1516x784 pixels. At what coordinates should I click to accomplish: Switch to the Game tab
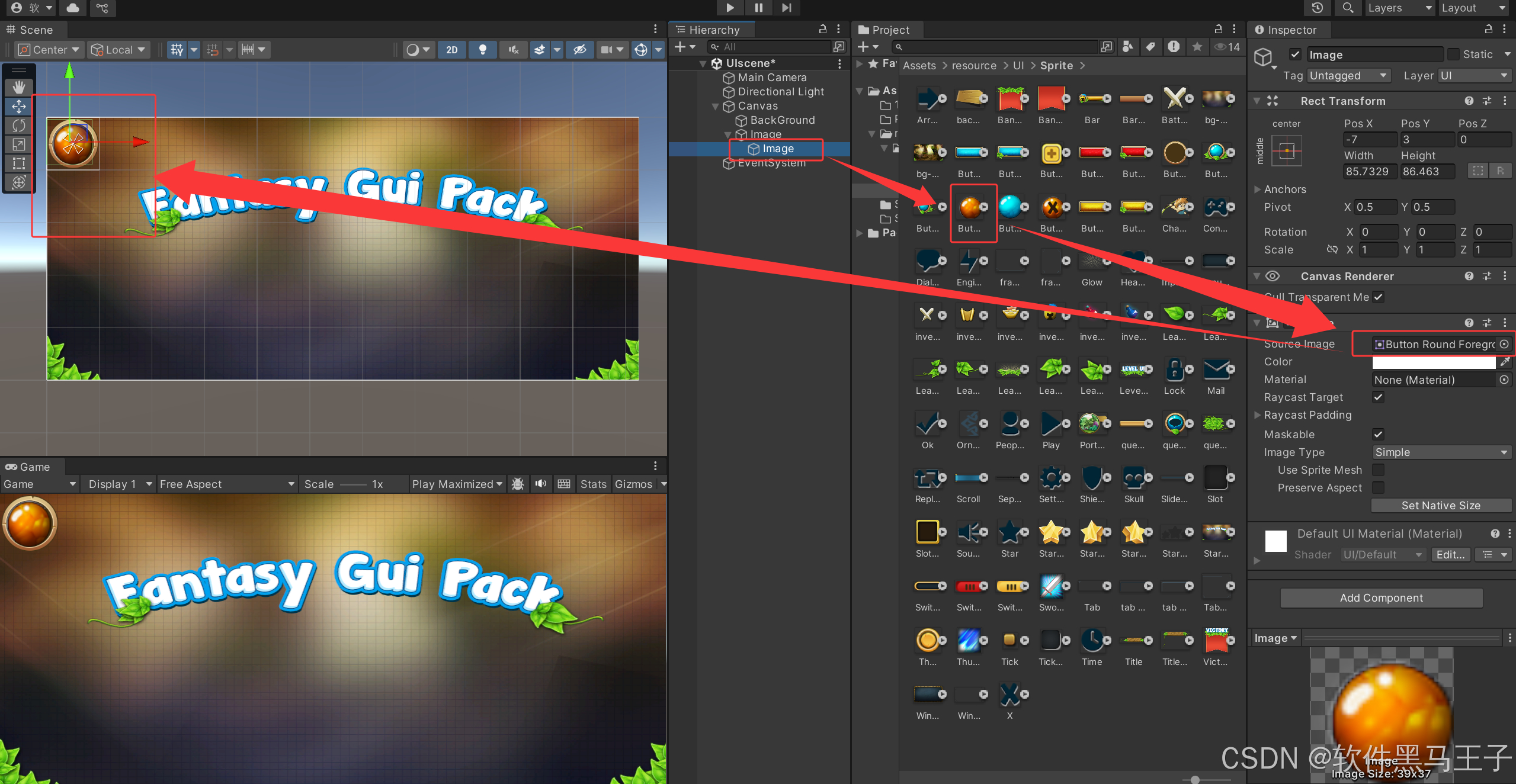point(28,467)
